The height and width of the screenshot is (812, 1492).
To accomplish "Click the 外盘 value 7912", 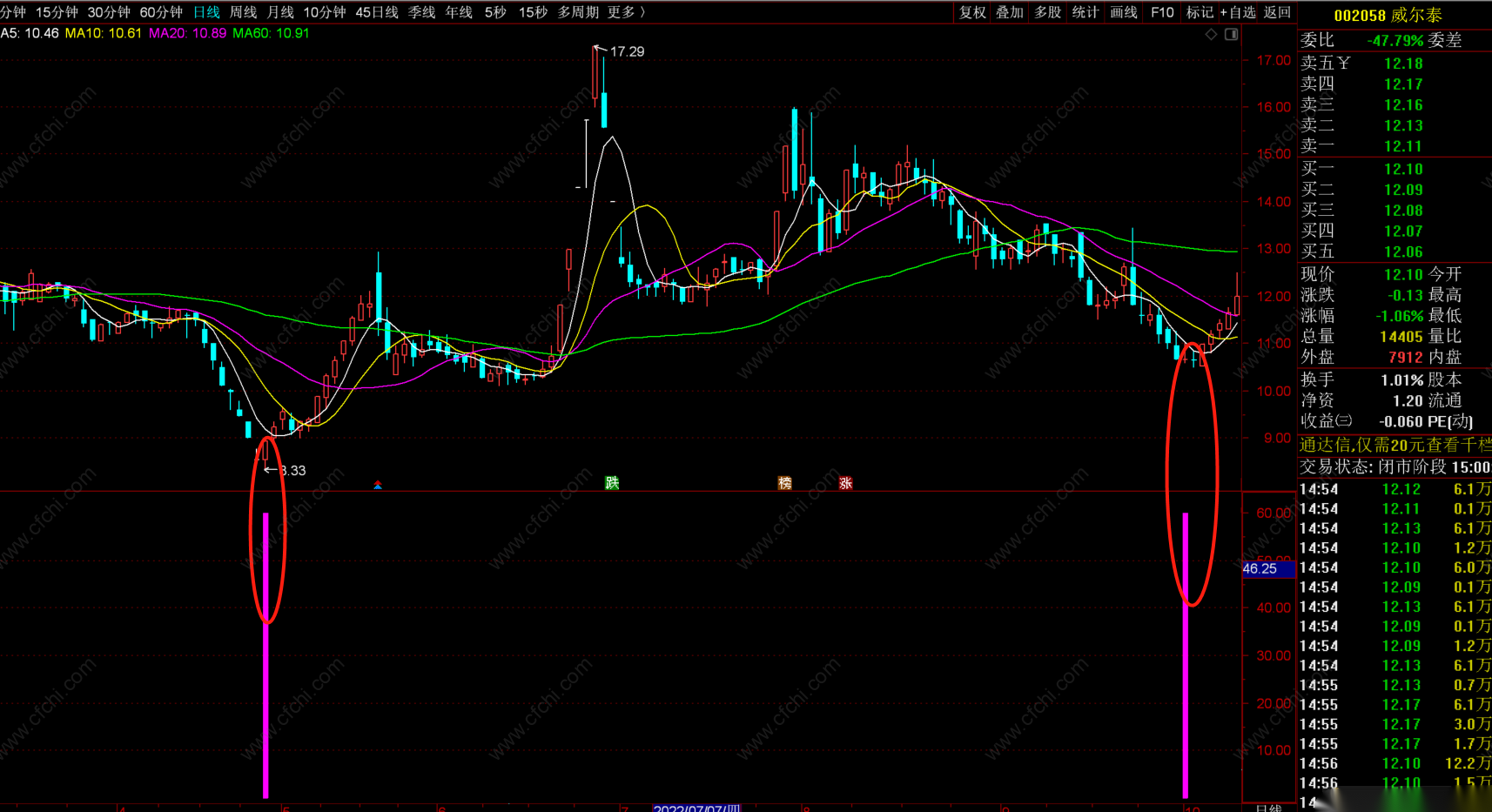I will click(1406, 358).
